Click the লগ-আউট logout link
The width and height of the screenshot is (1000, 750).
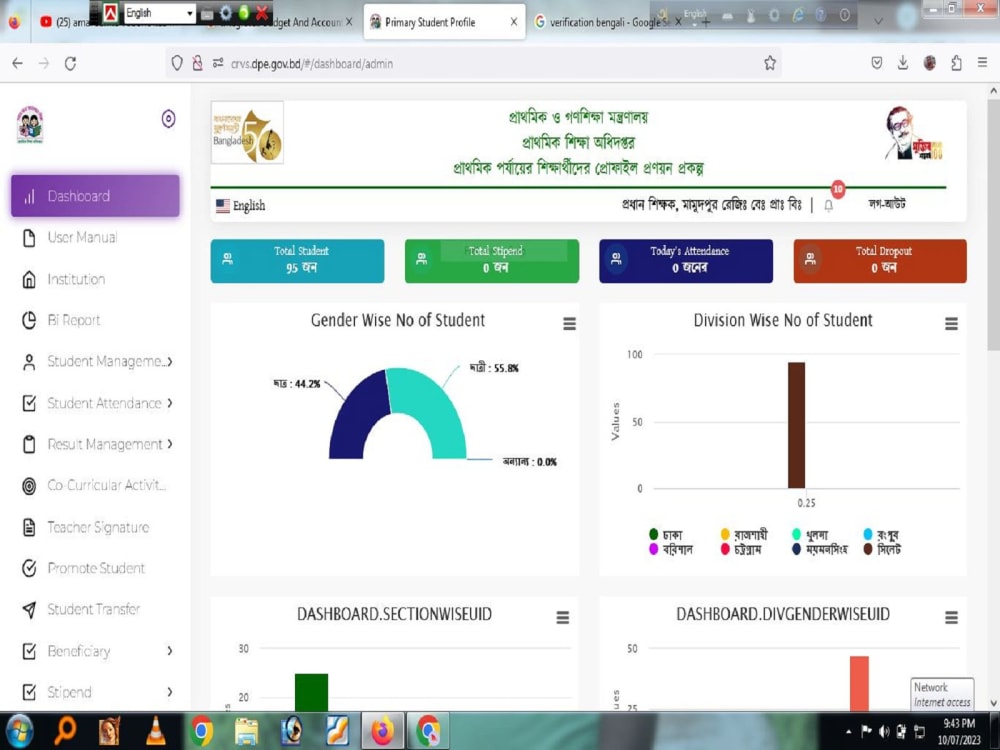(x=887, y=203)
